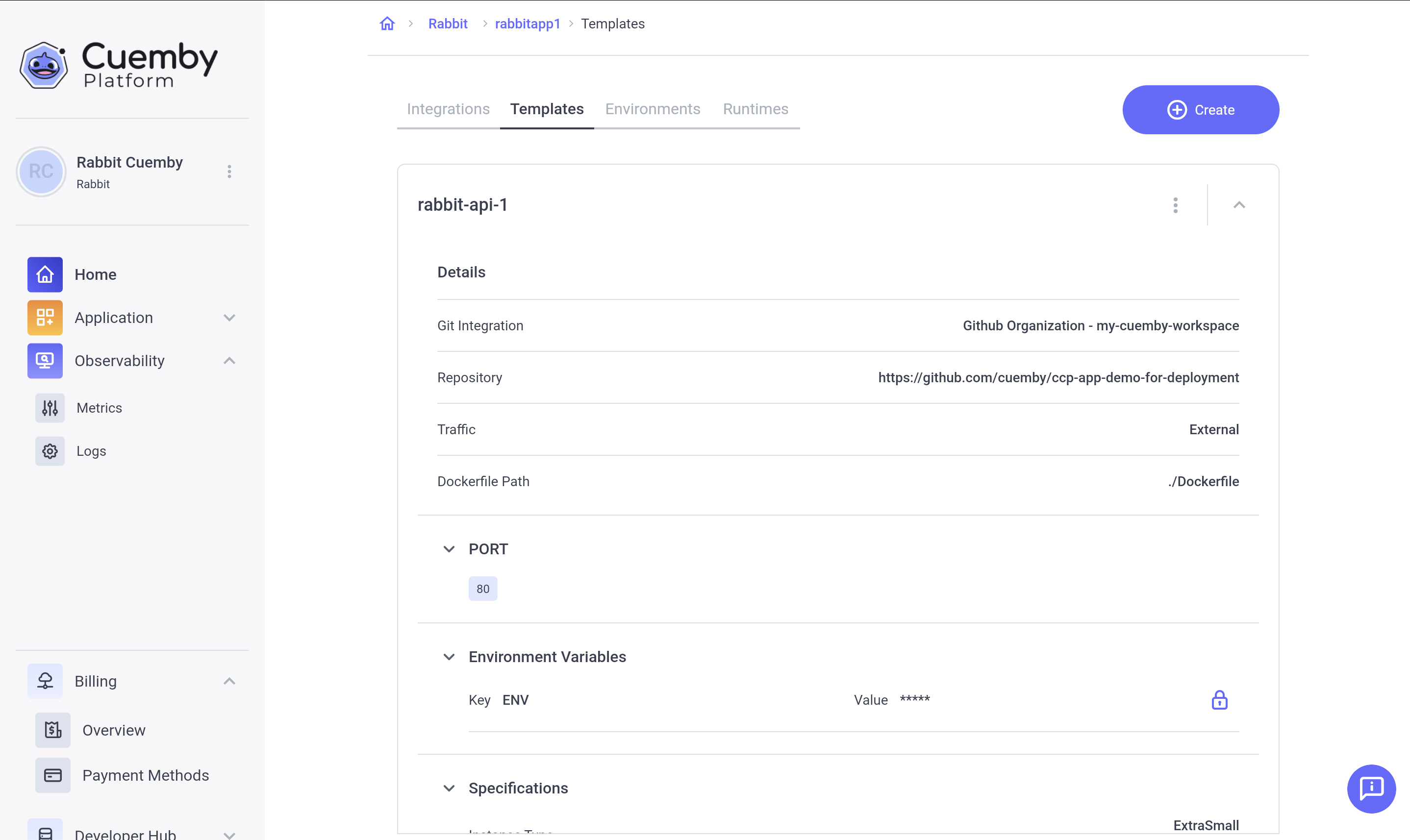
Task: Collapse the Billing sidebar menu
Action: [x=229, y=681]
